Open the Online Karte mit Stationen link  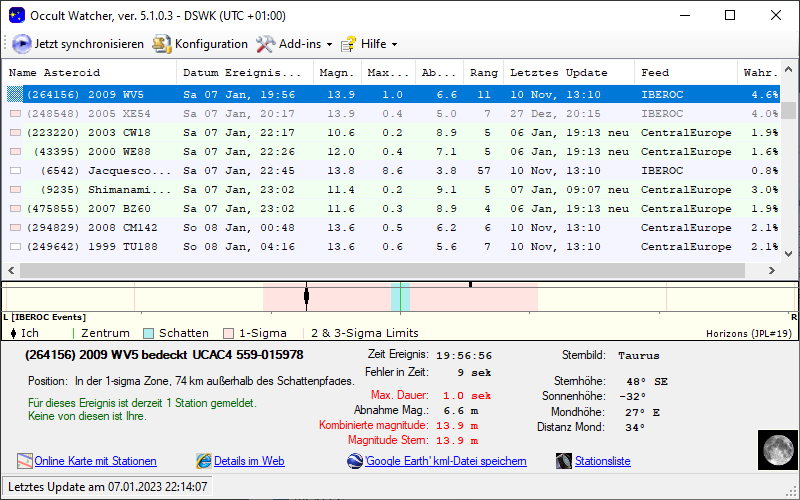(95, 461)
